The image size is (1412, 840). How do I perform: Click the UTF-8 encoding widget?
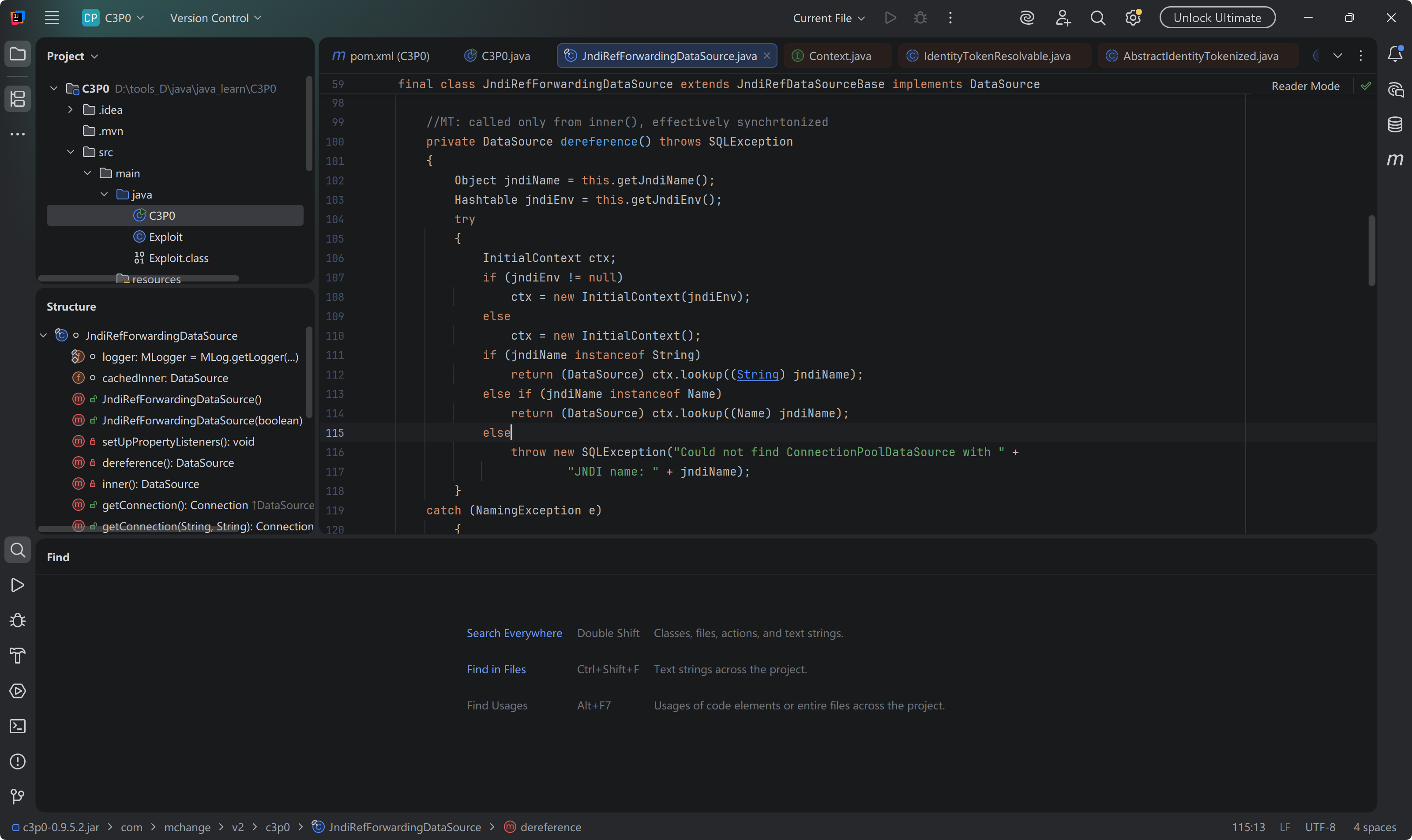pyautogui.click(x=1320, y=827)
